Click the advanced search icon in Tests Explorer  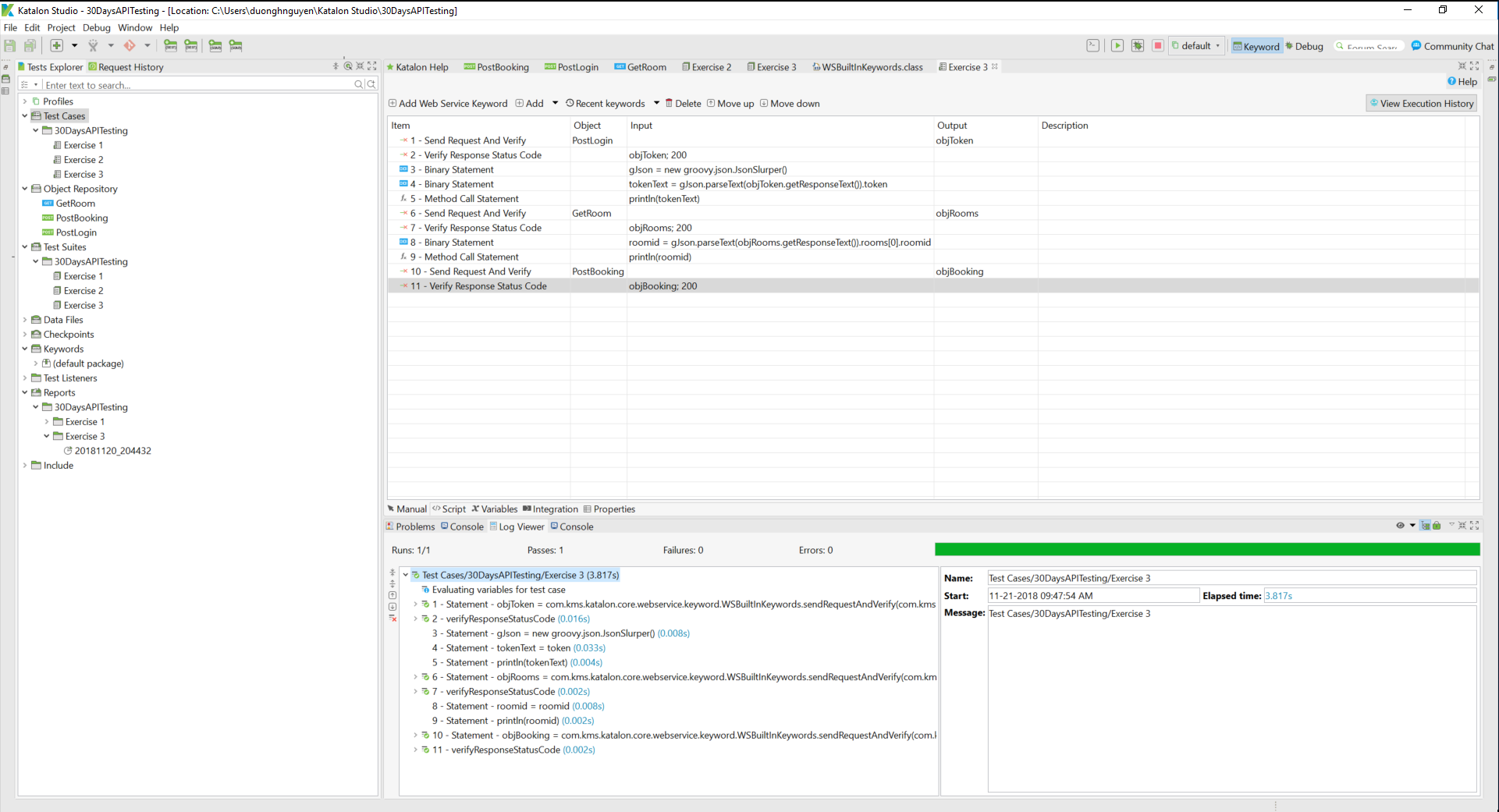[x=371, y=84]
